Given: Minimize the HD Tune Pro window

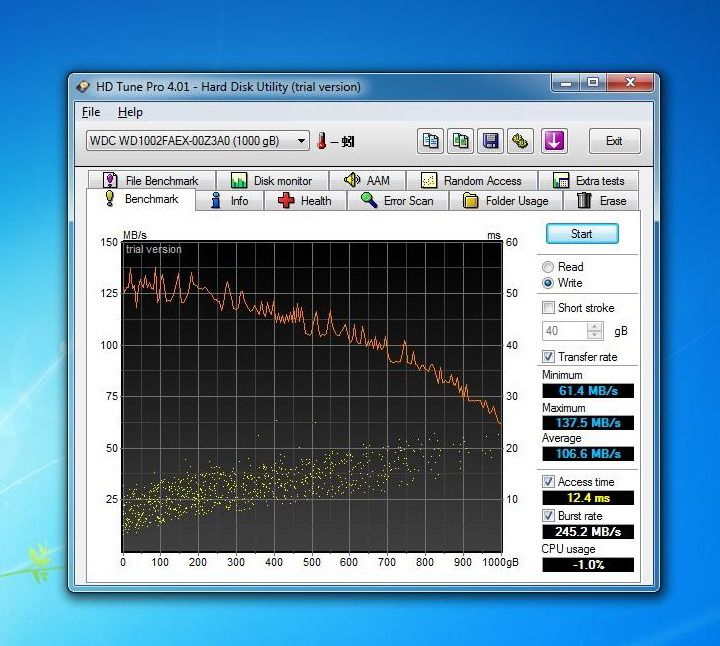Looking at the screenshot, I should 566,83.
